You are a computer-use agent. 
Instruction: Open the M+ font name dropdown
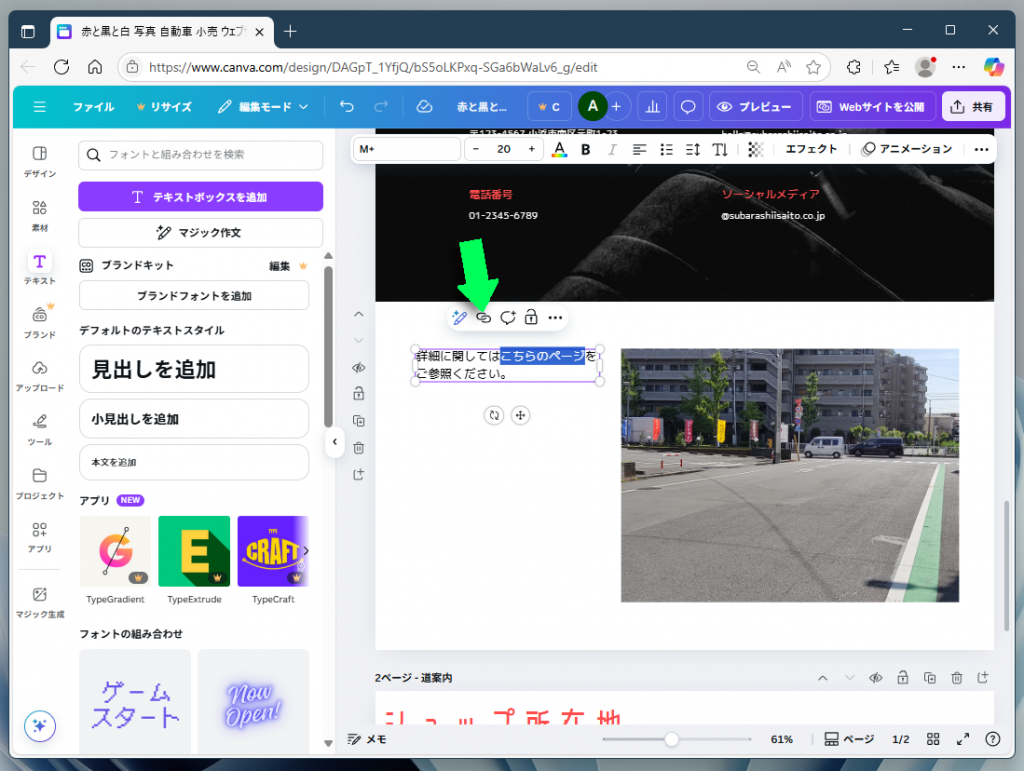click(x=406, y=148)
